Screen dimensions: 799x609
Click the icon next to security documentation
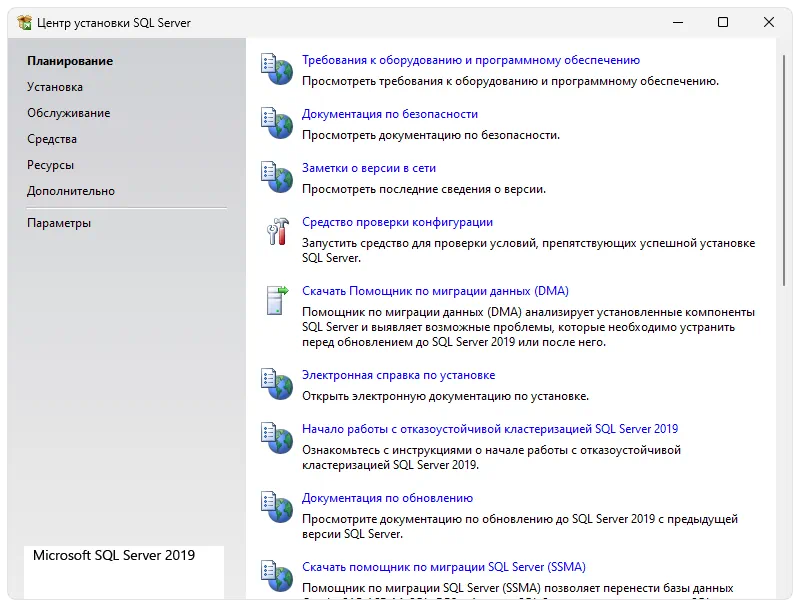tap(277, 123)
